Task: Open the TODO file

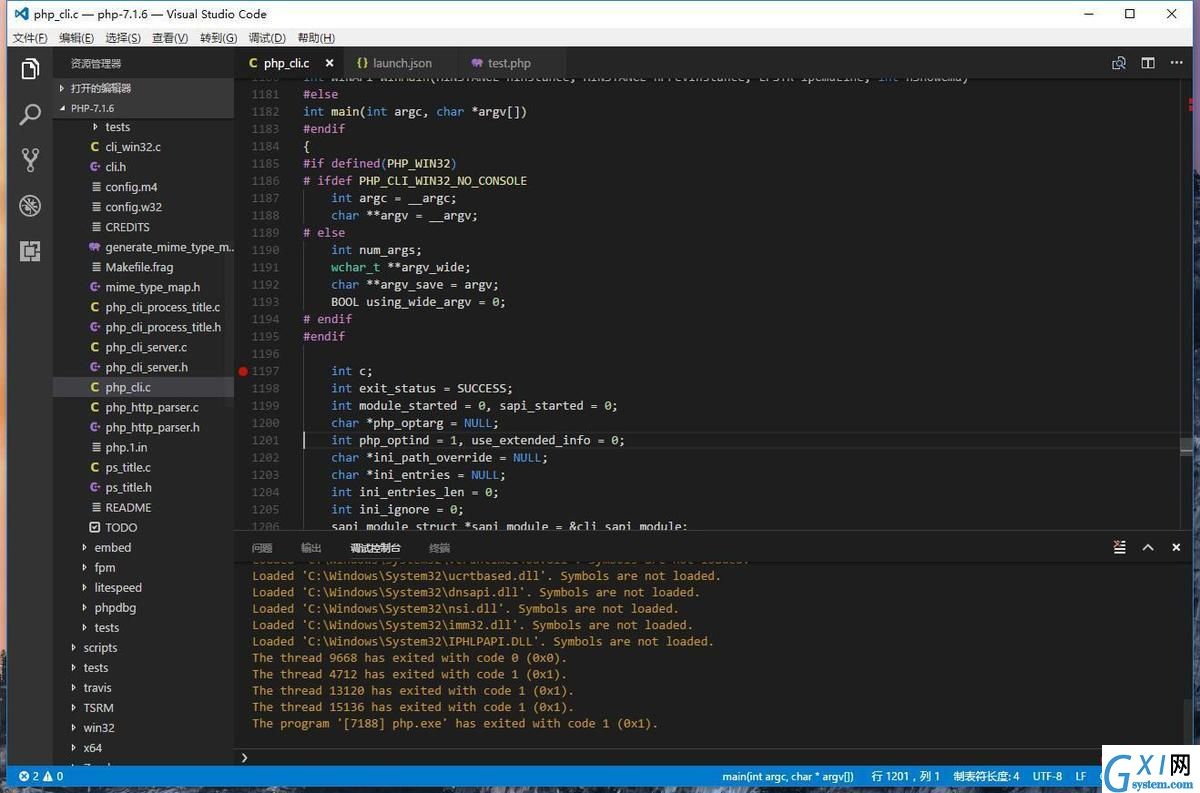Action: pos(143,527)
